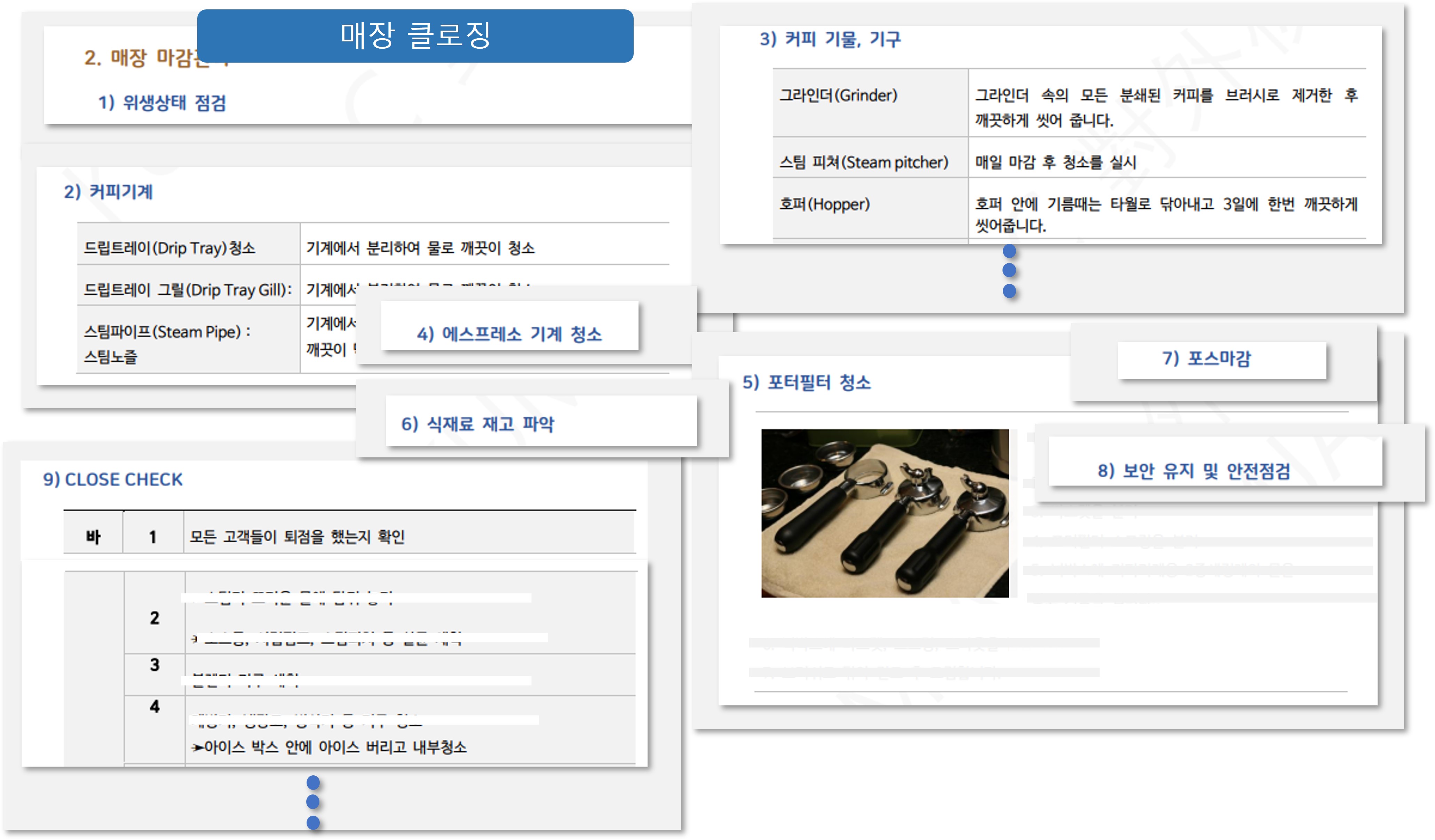Select the 2) 커피기계 section heading

108,192
